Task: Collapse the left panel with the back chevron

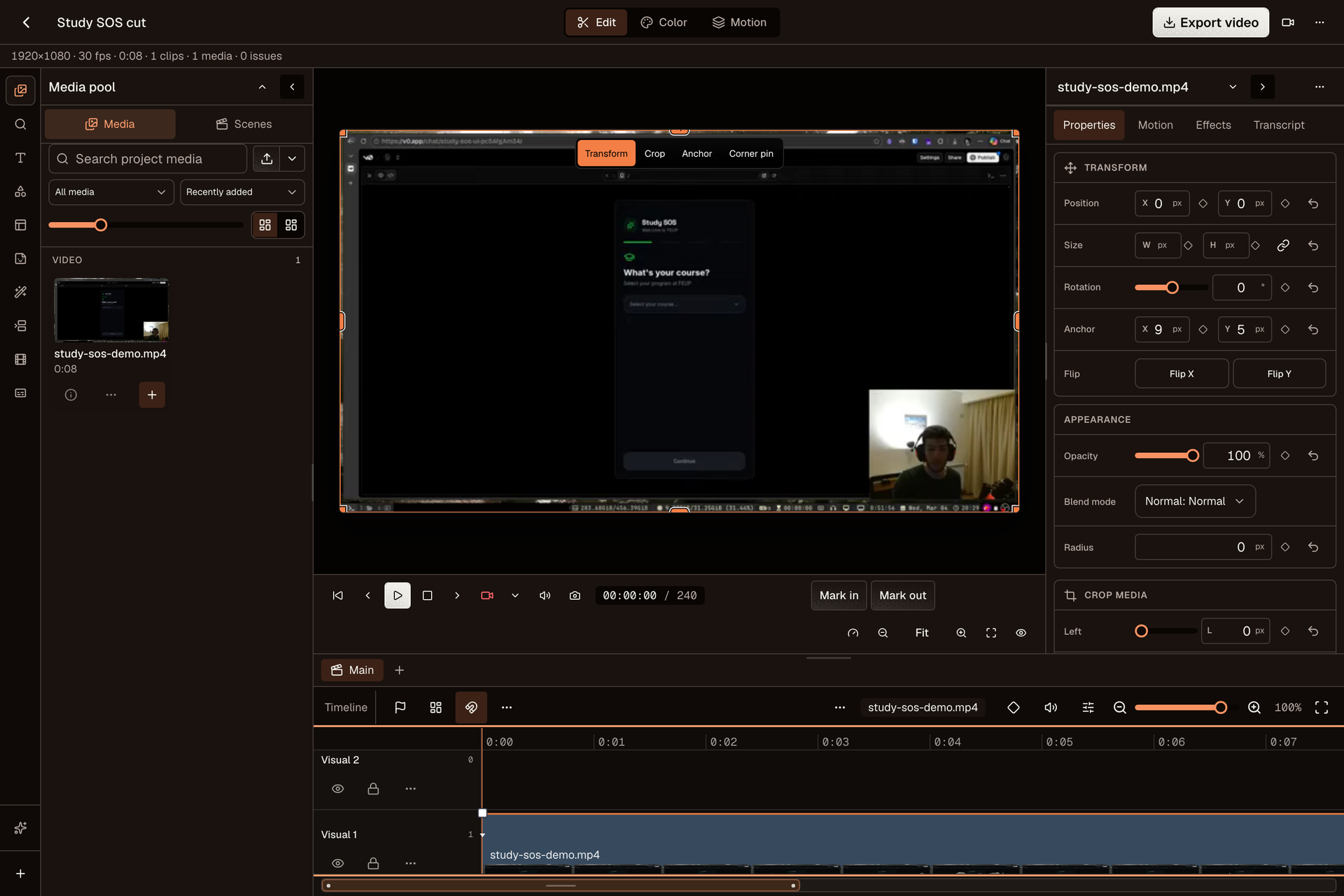Action: (292, 87)
